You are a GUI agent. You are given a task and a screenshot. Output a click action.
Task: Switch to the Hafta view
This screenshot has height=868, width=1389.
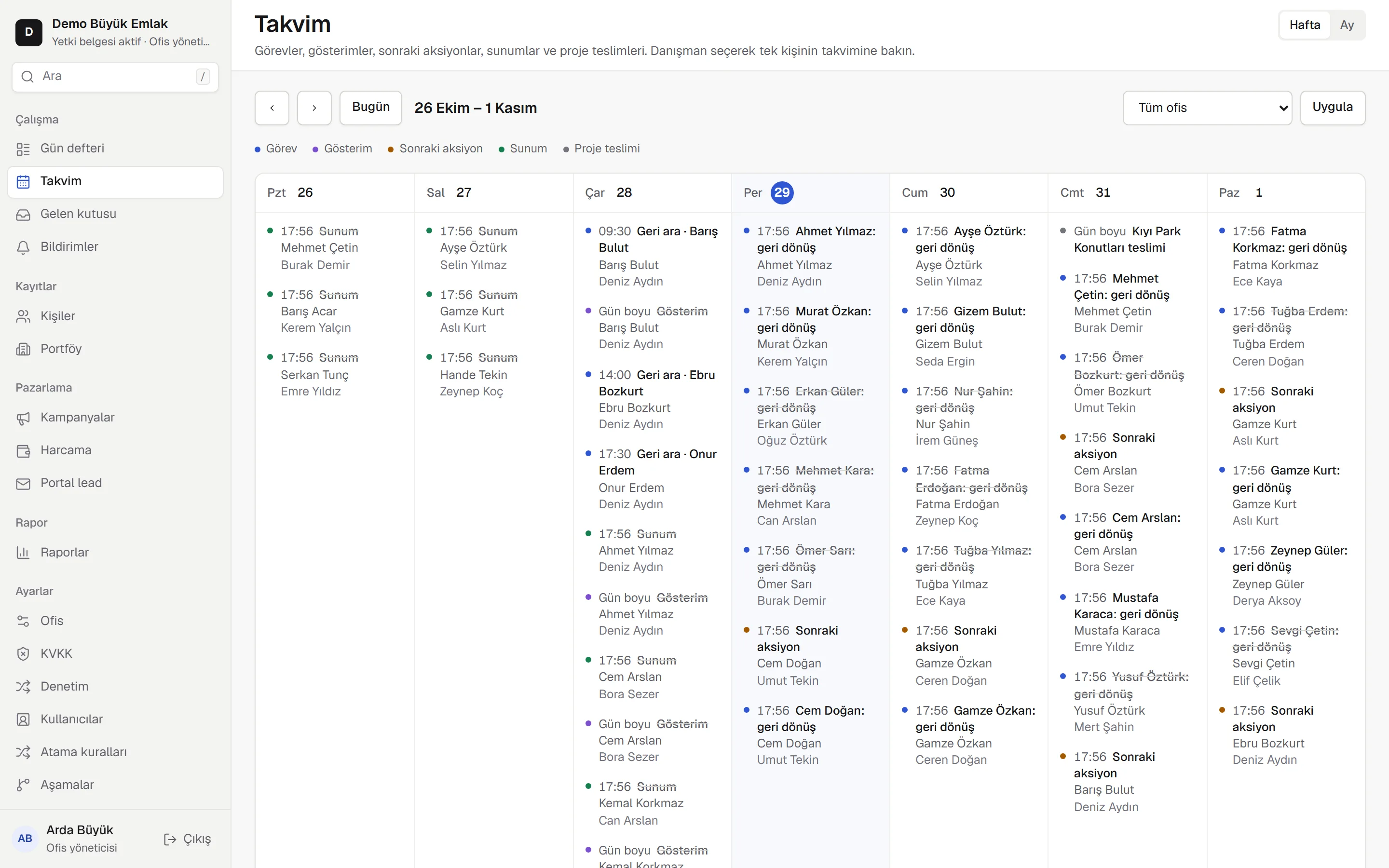[x=1304, y=25]
